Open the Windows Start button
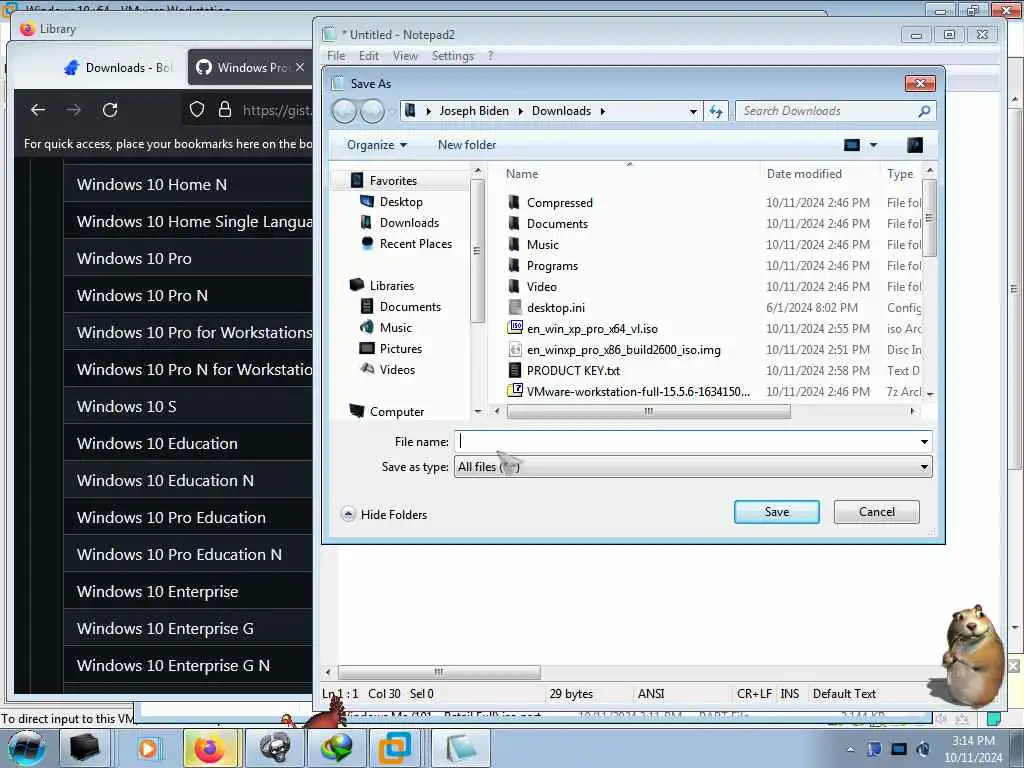Image resolution: width=1024 pixels, height=768 pixels. point(26,748)
